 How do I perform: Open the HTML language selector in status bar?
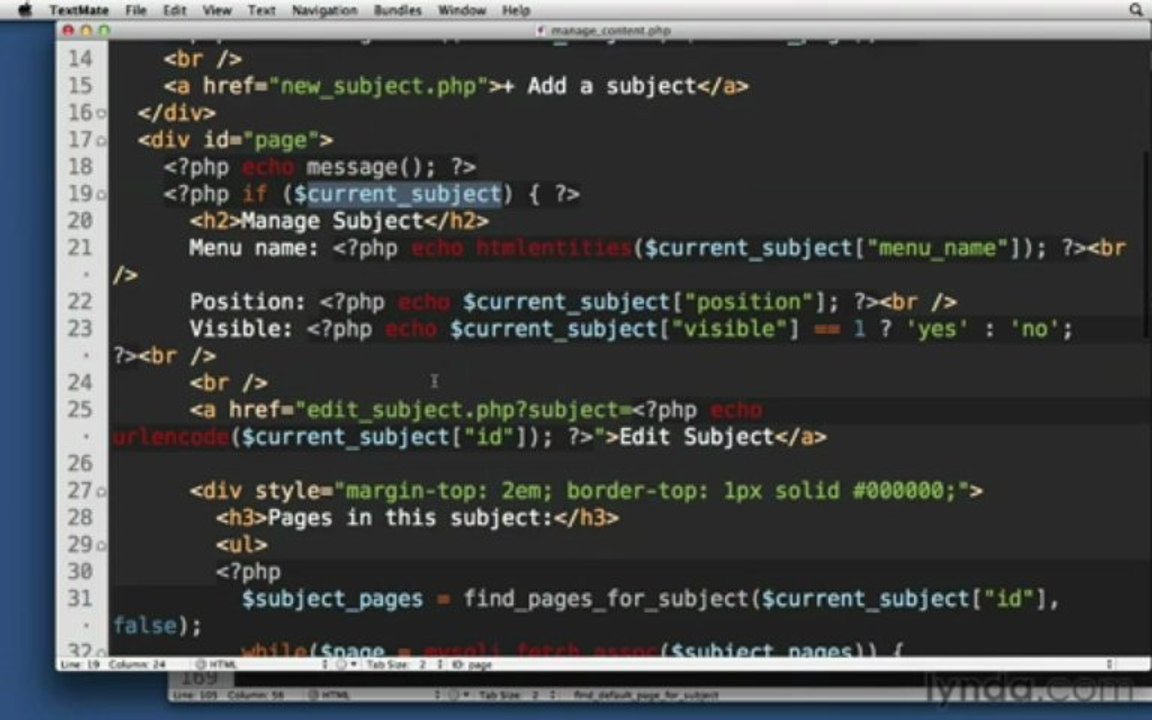click(263, 664)
